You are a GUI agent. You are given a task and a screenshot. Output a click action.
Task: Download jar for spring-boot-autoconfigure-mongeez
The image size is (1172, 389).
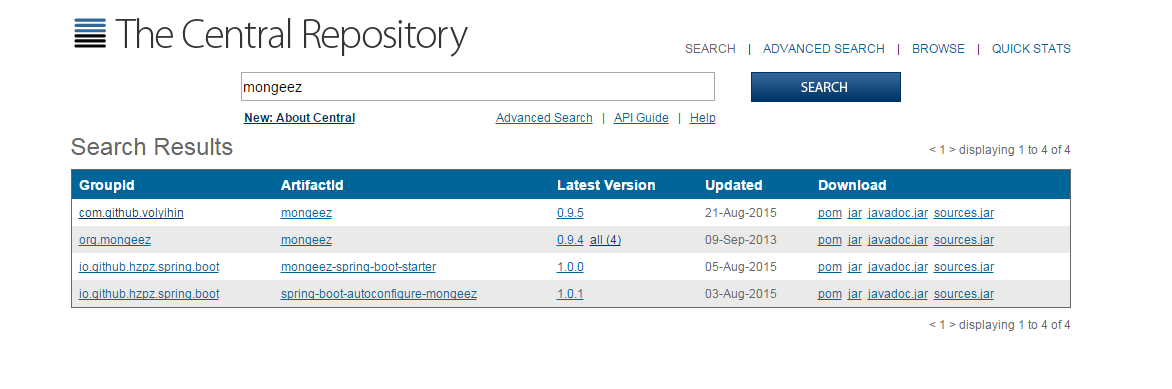(855, 294)
